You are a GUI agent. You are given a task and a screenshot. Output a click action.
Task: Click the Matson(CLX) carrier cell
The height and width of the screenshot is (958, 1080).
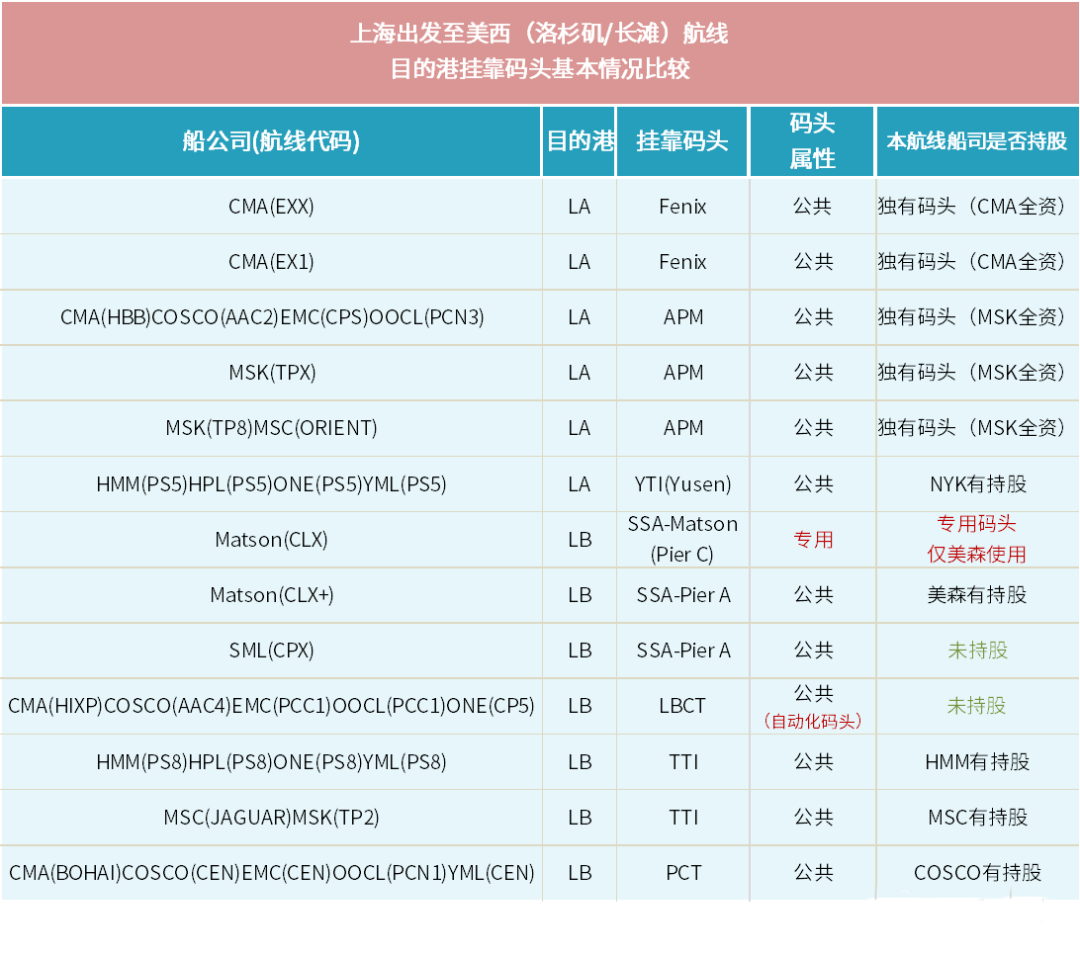(271, 539)
